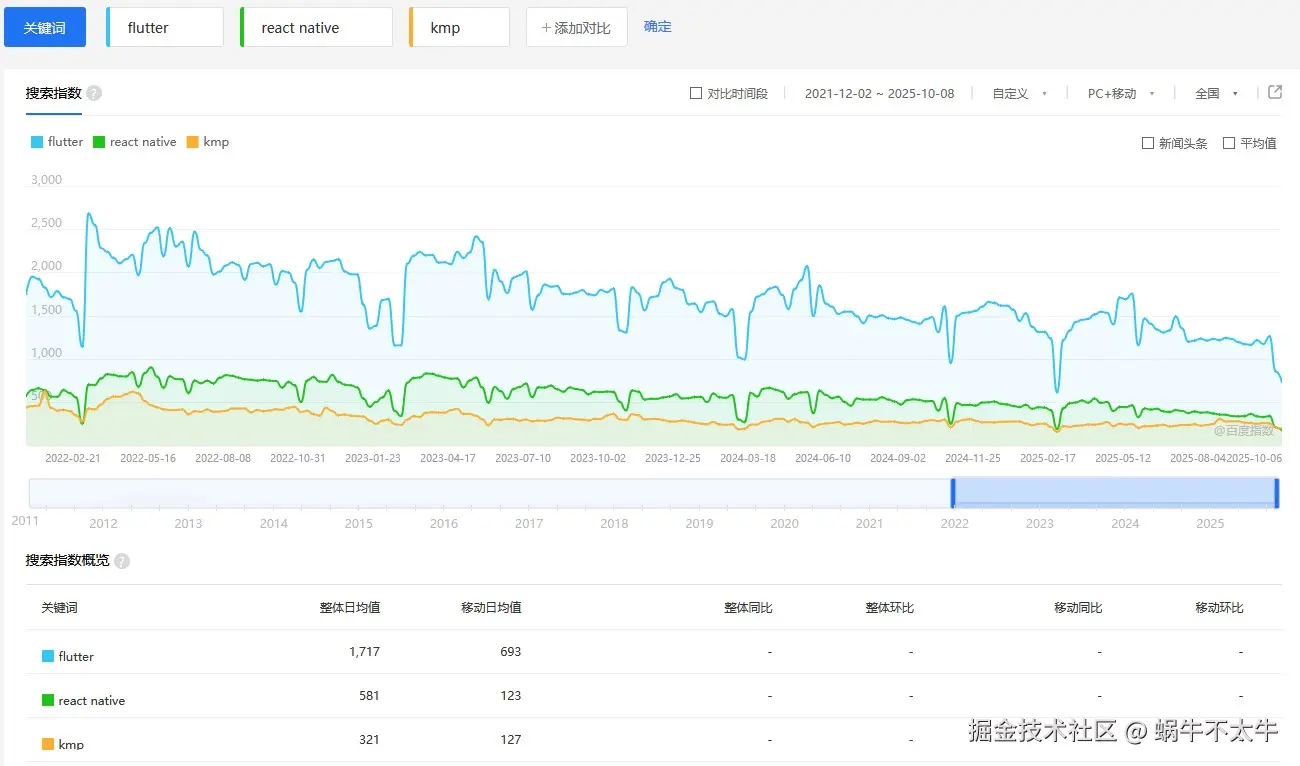Click the selected blue range on timeline
Viewport: 1300px width, 766px height.
coord(1115,493)
